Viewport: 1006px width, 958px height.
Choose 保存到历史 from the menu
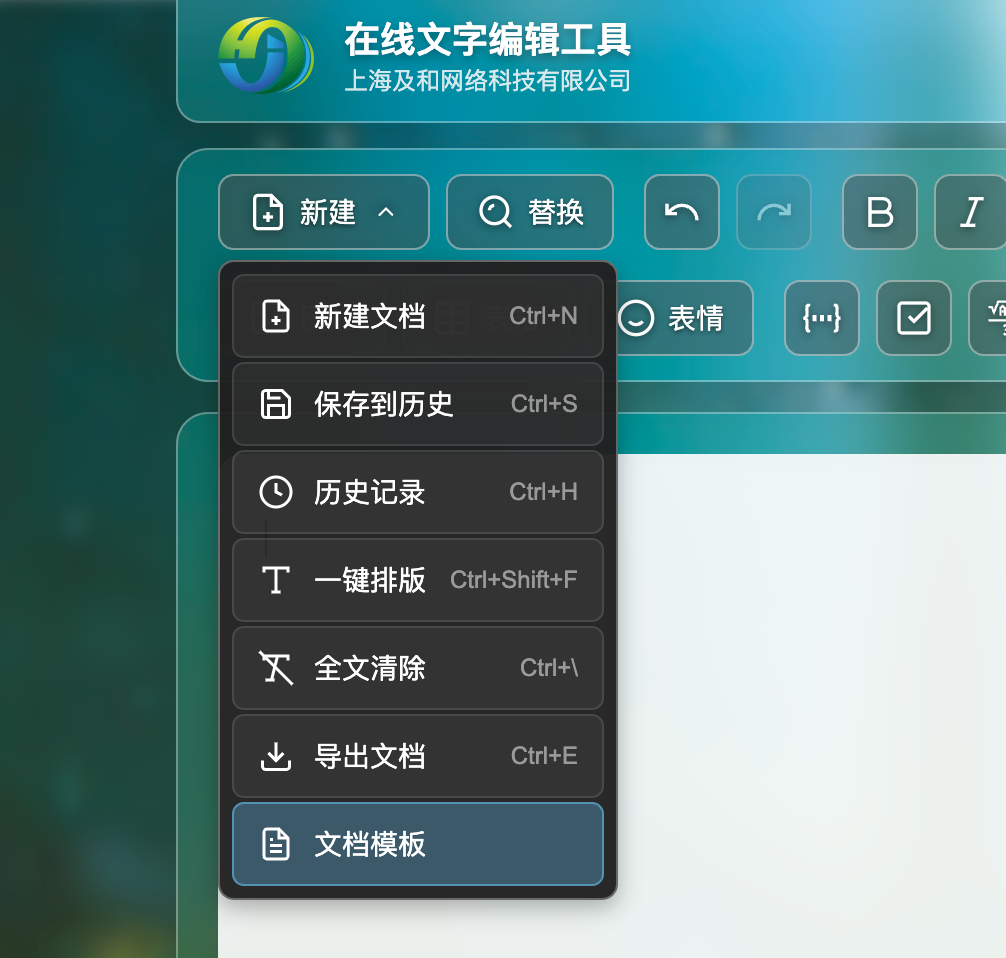tap(418, 404)
